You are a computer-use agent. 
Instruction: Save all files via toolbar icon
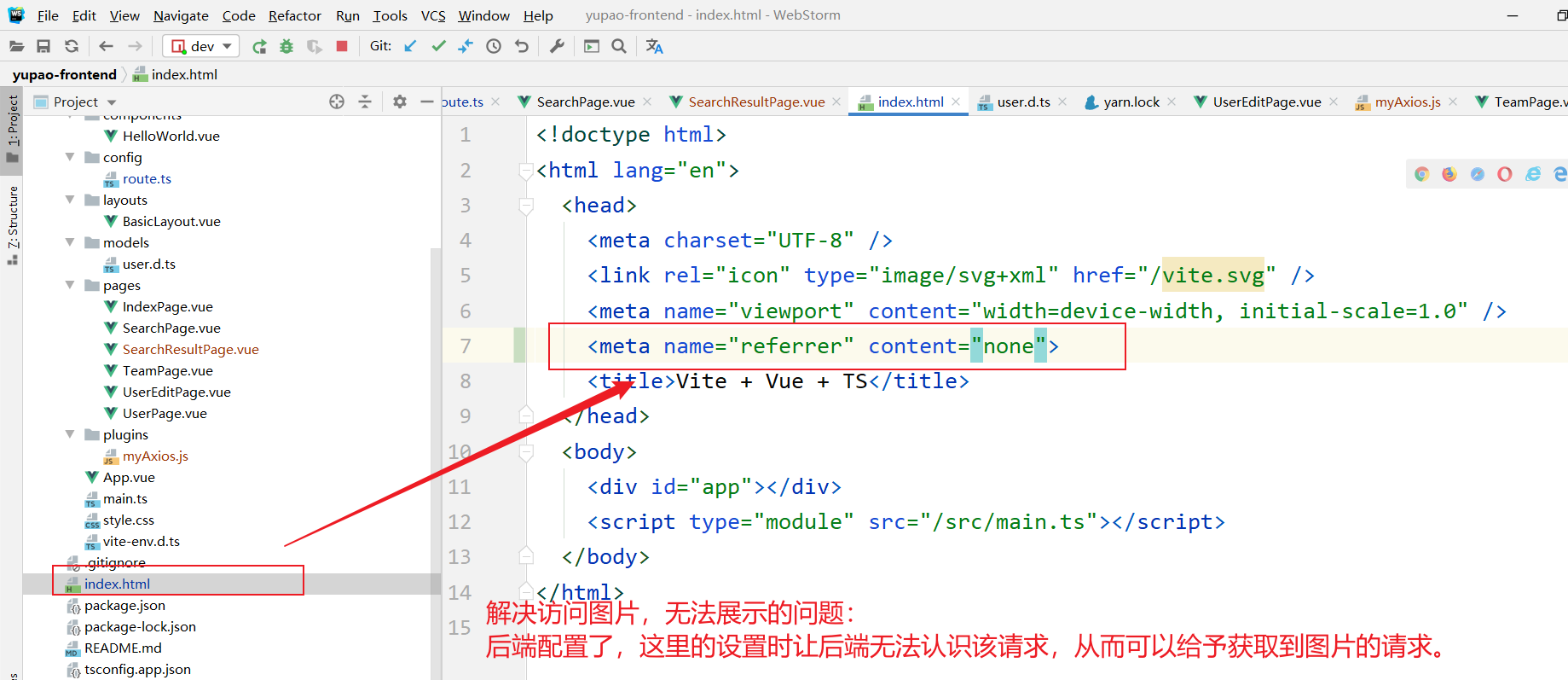click(43, 46)
